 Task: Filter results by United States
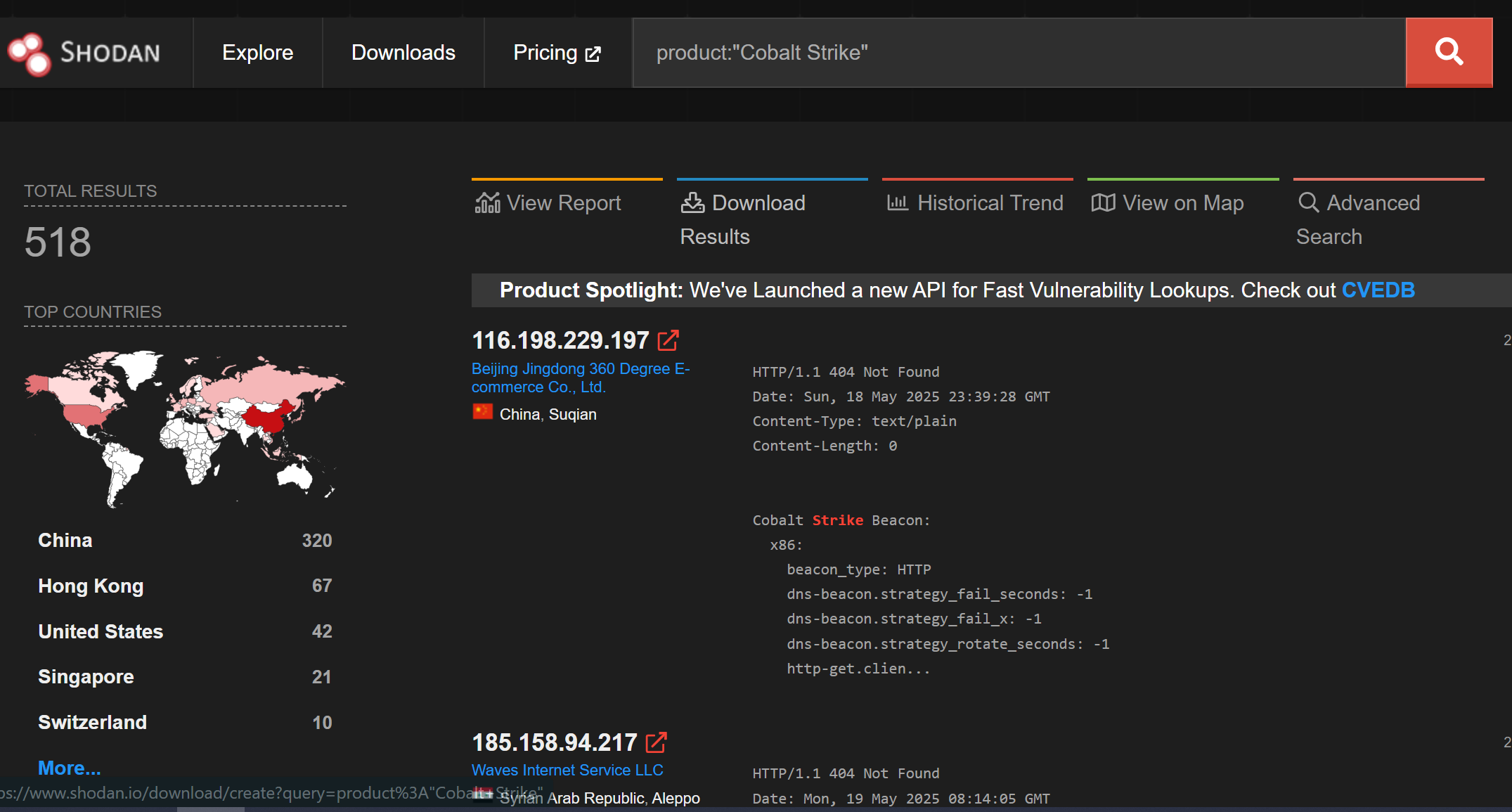coord(101,631)
